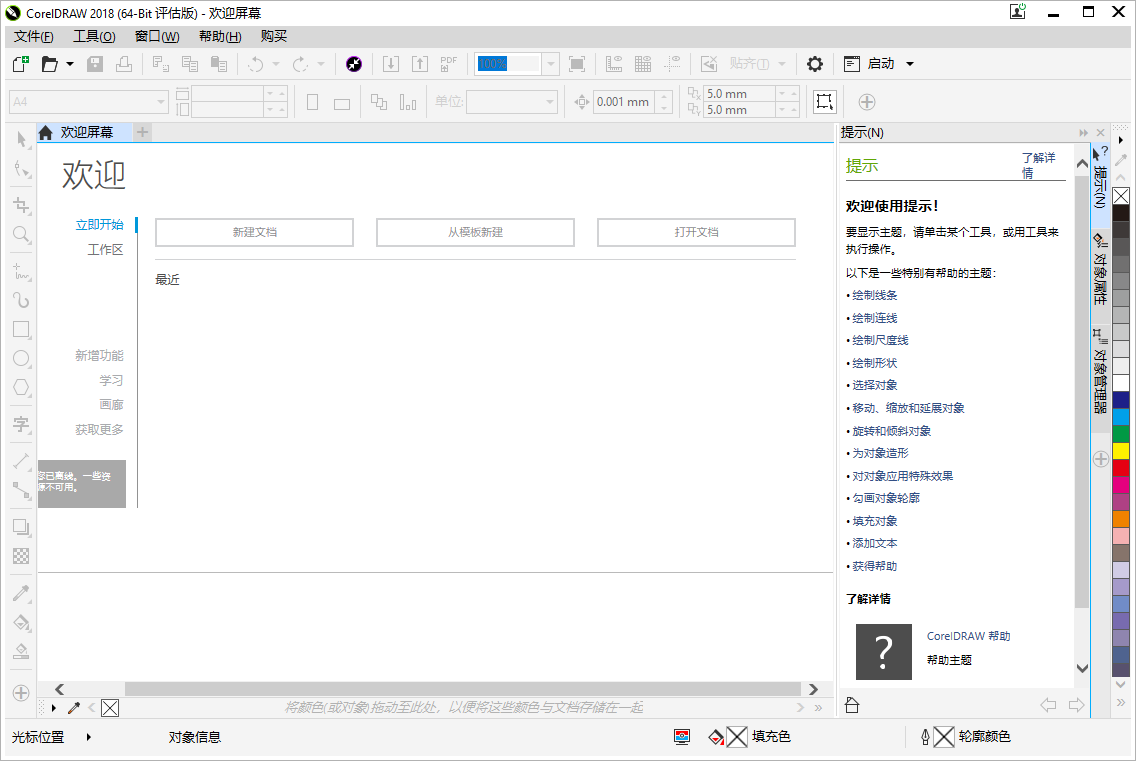Viewport: 1136px width, 761px height.
Task: Click the 新建文档 button
Action: coord(254,233)
